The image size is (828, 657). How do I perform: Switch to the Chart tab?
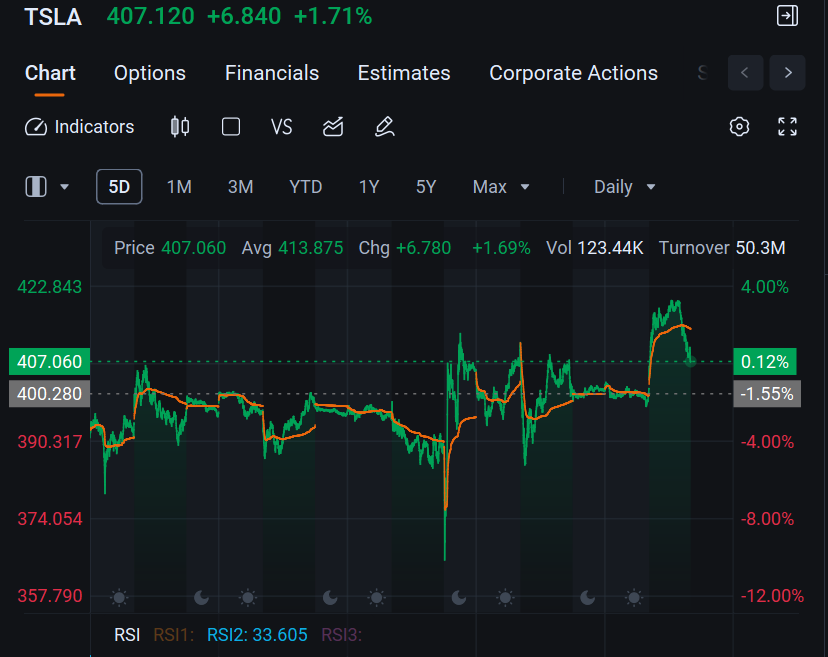coord(50,73)
